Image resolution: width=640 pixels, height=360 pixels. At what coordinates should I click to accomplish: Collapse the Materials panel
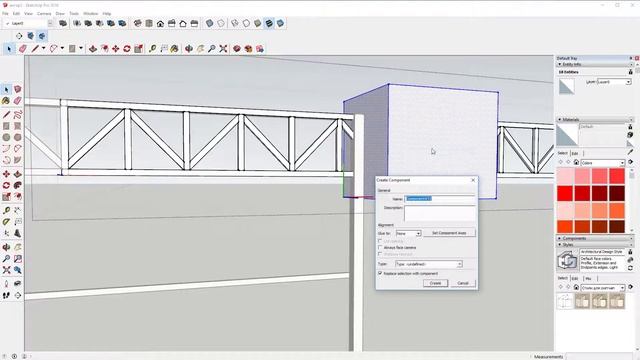tap(560, 120)
